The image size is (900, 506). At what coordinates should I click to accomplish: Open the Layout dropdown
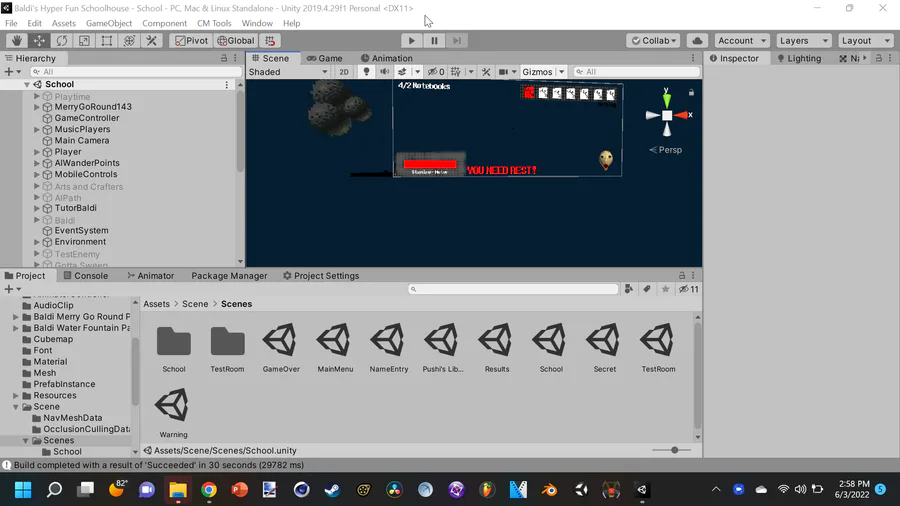(865, 41)
